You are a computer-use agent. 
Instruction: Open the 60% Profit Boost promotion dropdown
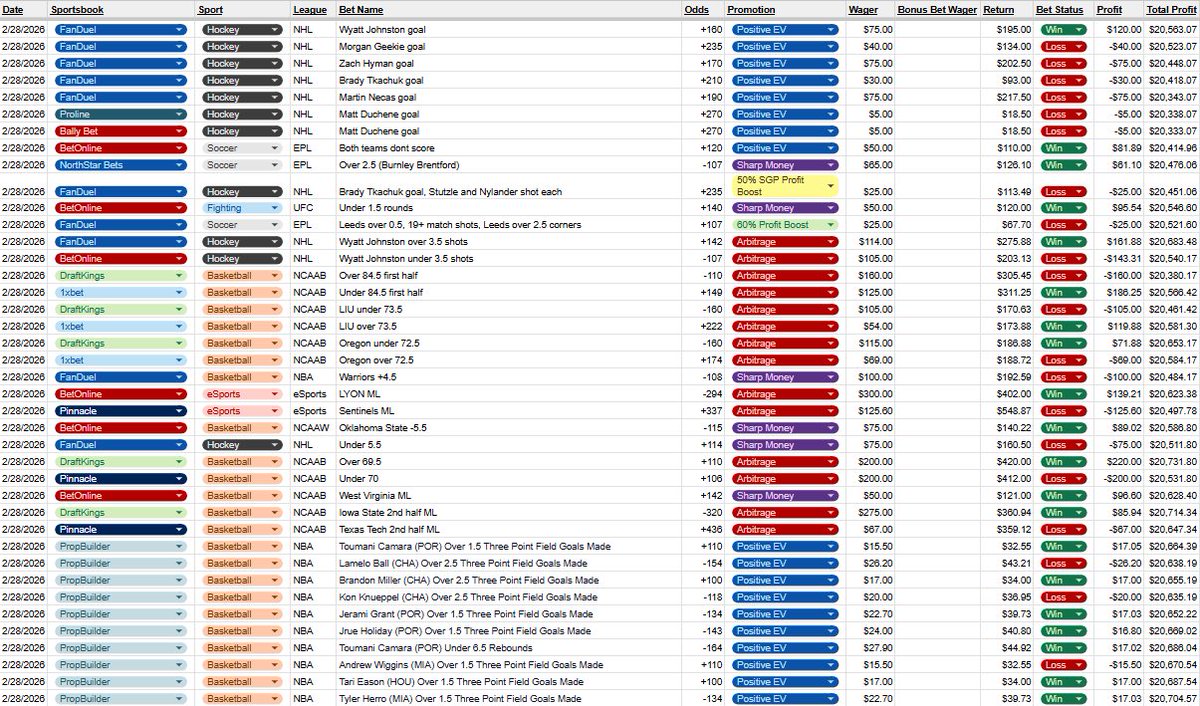pyautogui.click(x=783, y=225)
